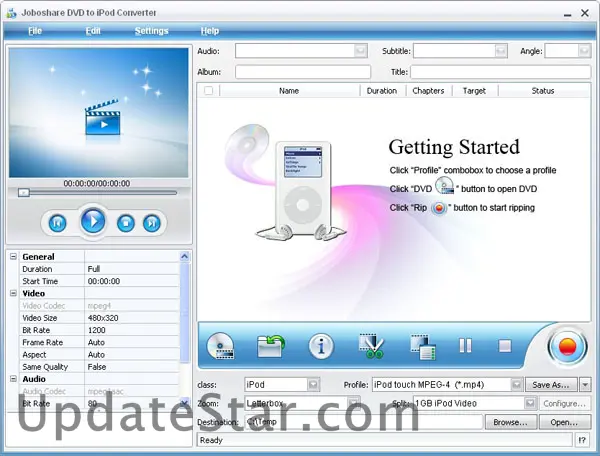The height and width of the screenshot is (456, 600).
Task: Click the Save As... button
Action: point(551,384)
